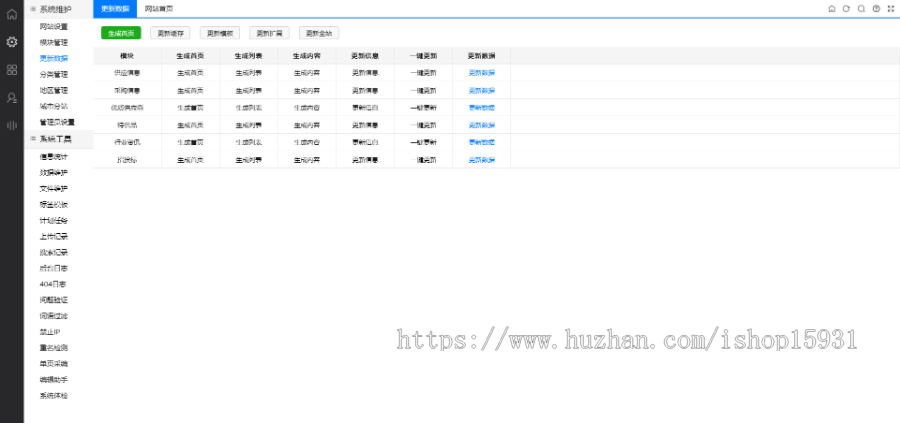Click the home icon at the top right
Image resolution: width=900 pixels, height=423 pixels.
tap(832, 9)
